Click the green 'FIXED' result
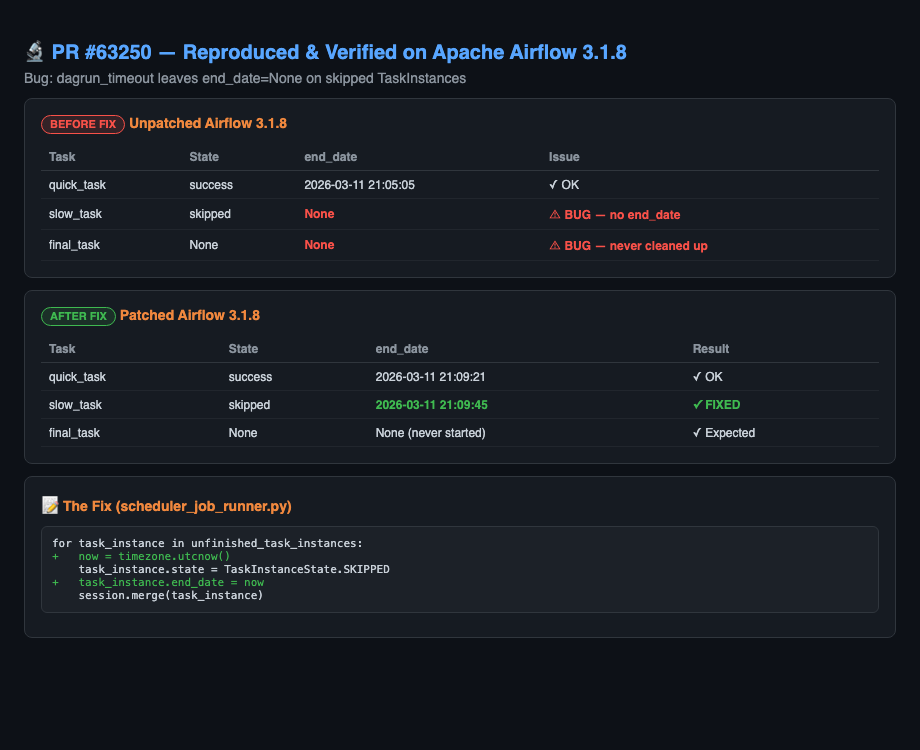The image size is (920, 750). coord(716,405)
